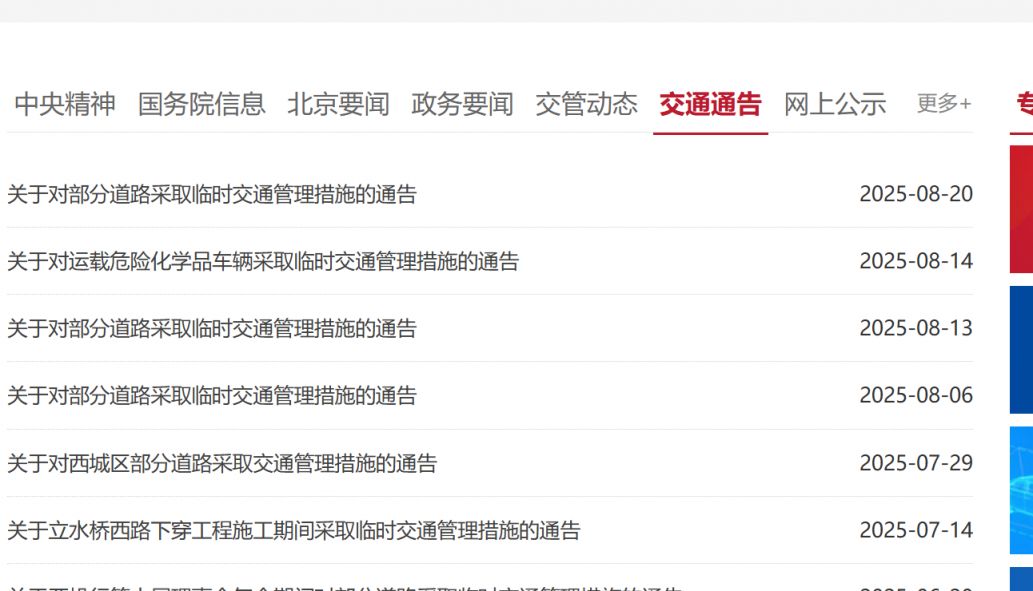1033x591 pixels.
Task: Open the 部分道路 notice dated 2025-08-13
Action: point(212,328)
